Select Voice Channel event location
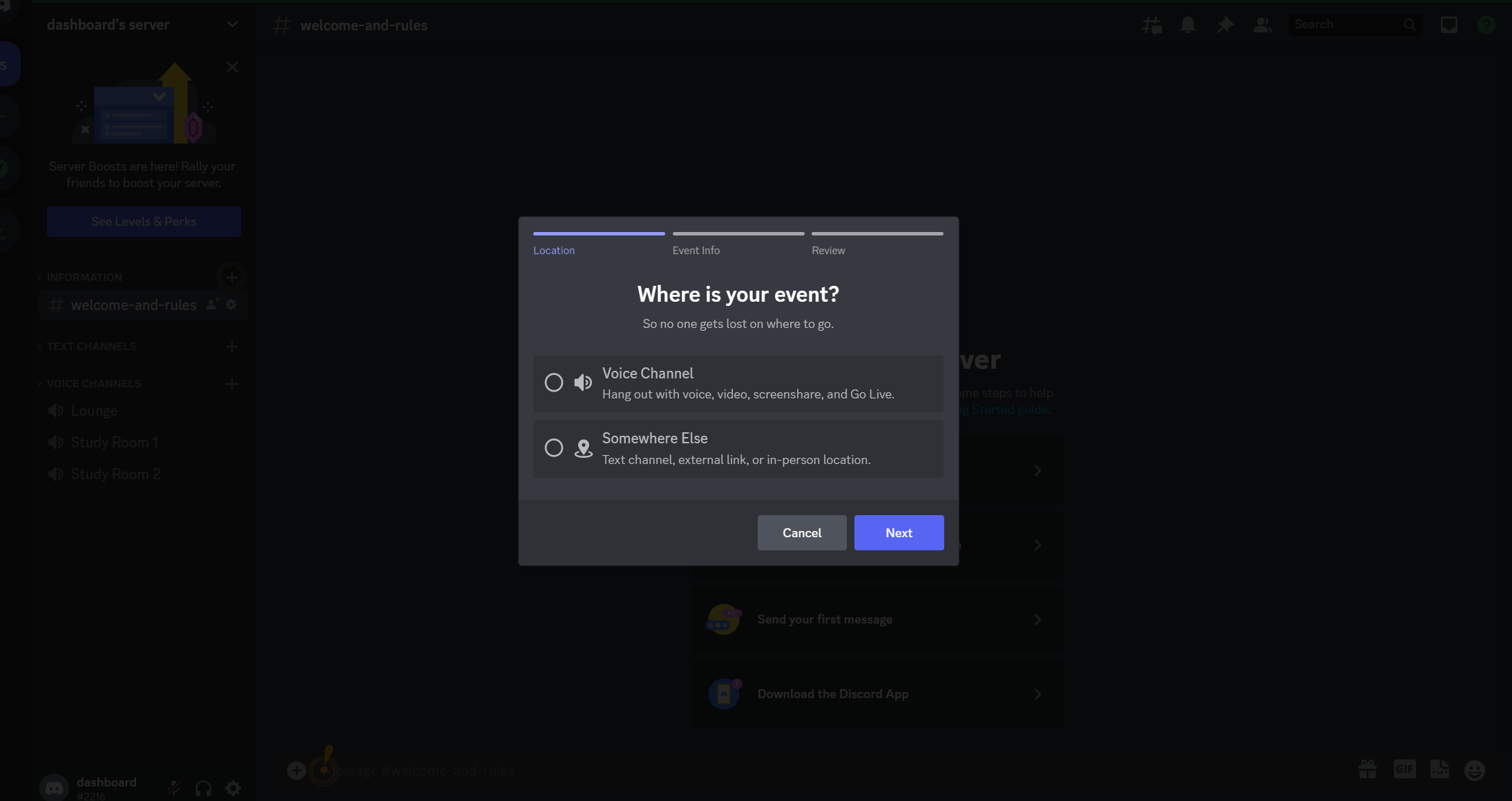 (x=553, y=383)
